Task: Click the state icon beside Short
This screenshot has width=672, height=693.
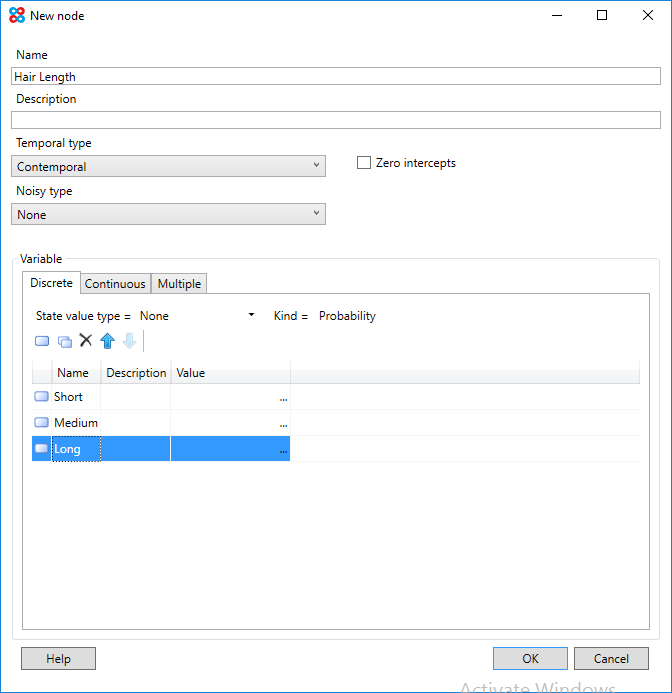Action: 41,397
